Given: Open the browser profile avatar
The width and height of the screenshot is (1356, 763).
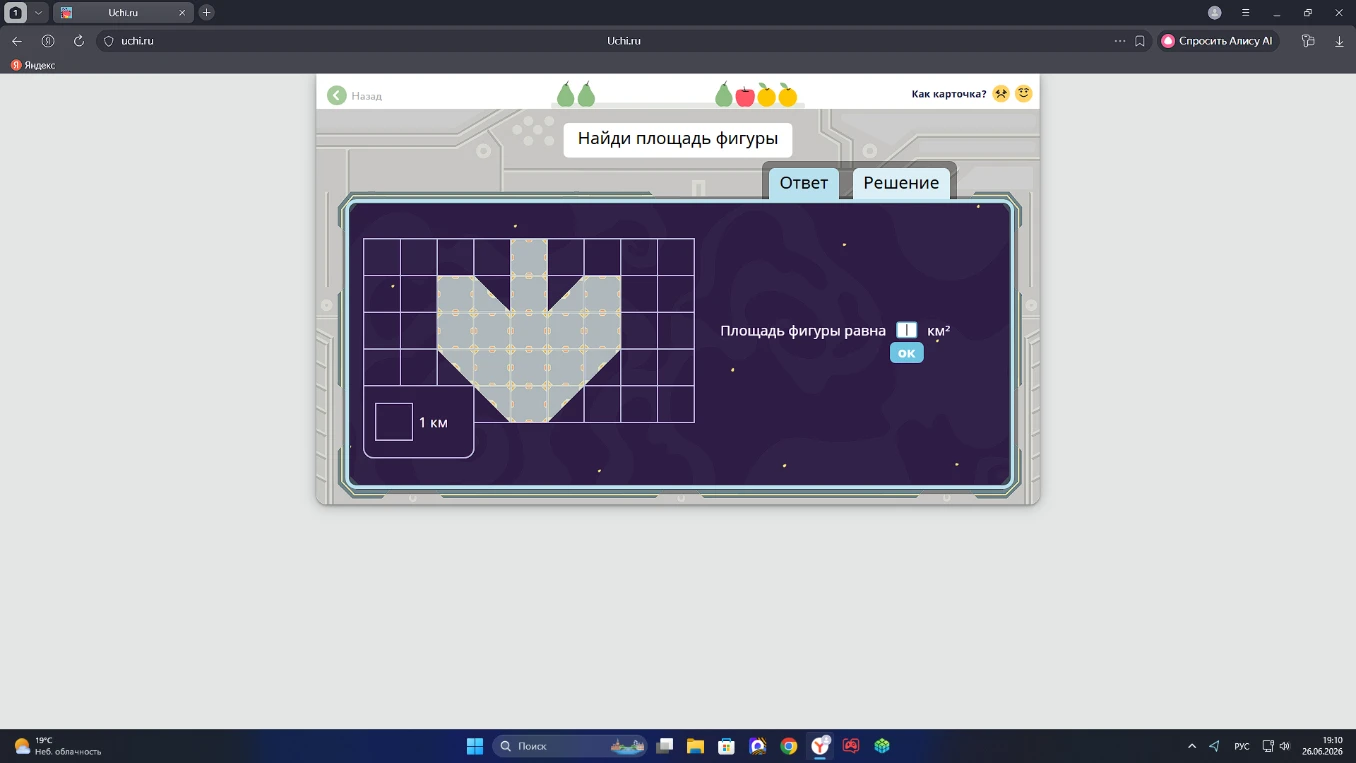Looking at the screenshot, I should (1215, 13).
